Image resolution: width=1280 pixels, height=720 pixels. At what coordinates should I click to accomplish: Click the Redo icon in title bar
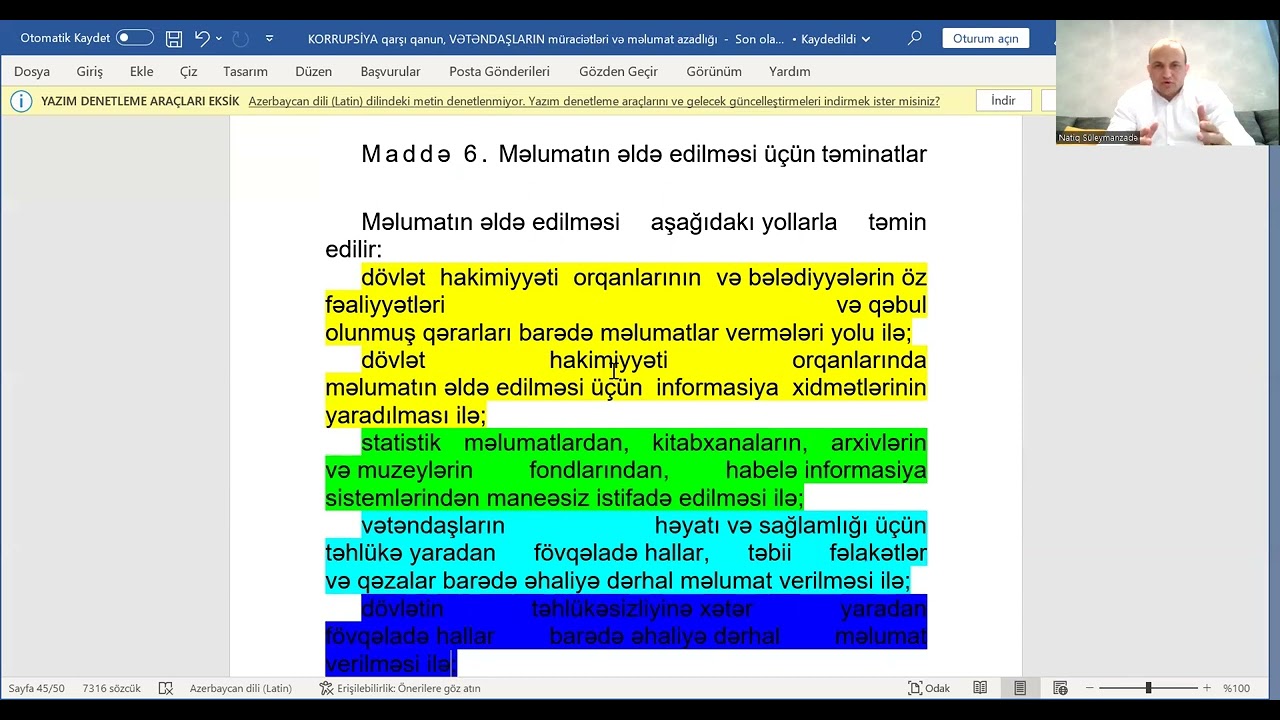[x=240, y=38]
